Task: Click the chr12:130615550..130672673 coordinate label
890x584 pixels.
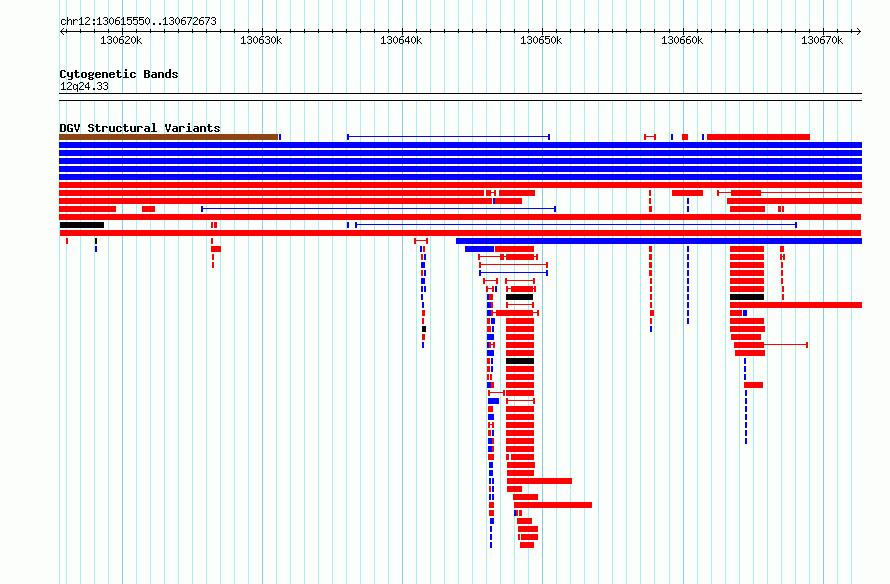Action: click(x=138, y=21)
